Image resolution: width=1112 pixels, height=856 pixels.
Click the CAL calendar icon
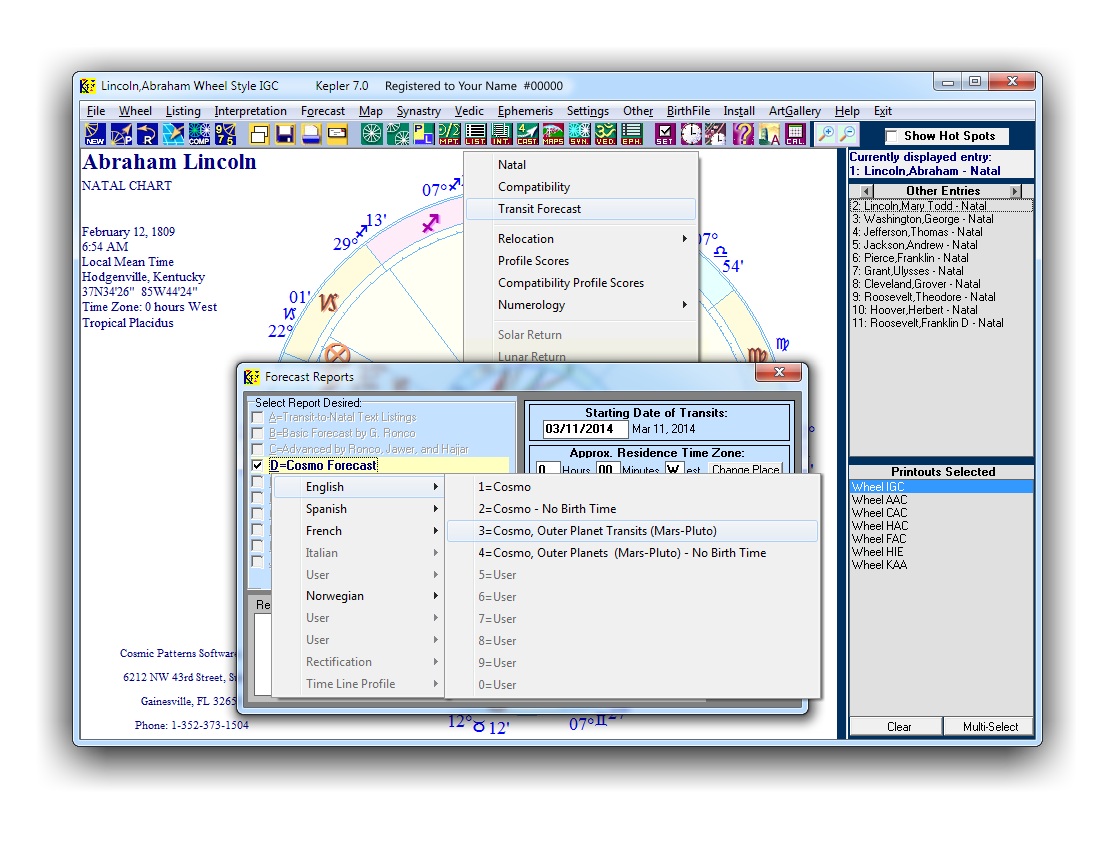pos(795,134)
